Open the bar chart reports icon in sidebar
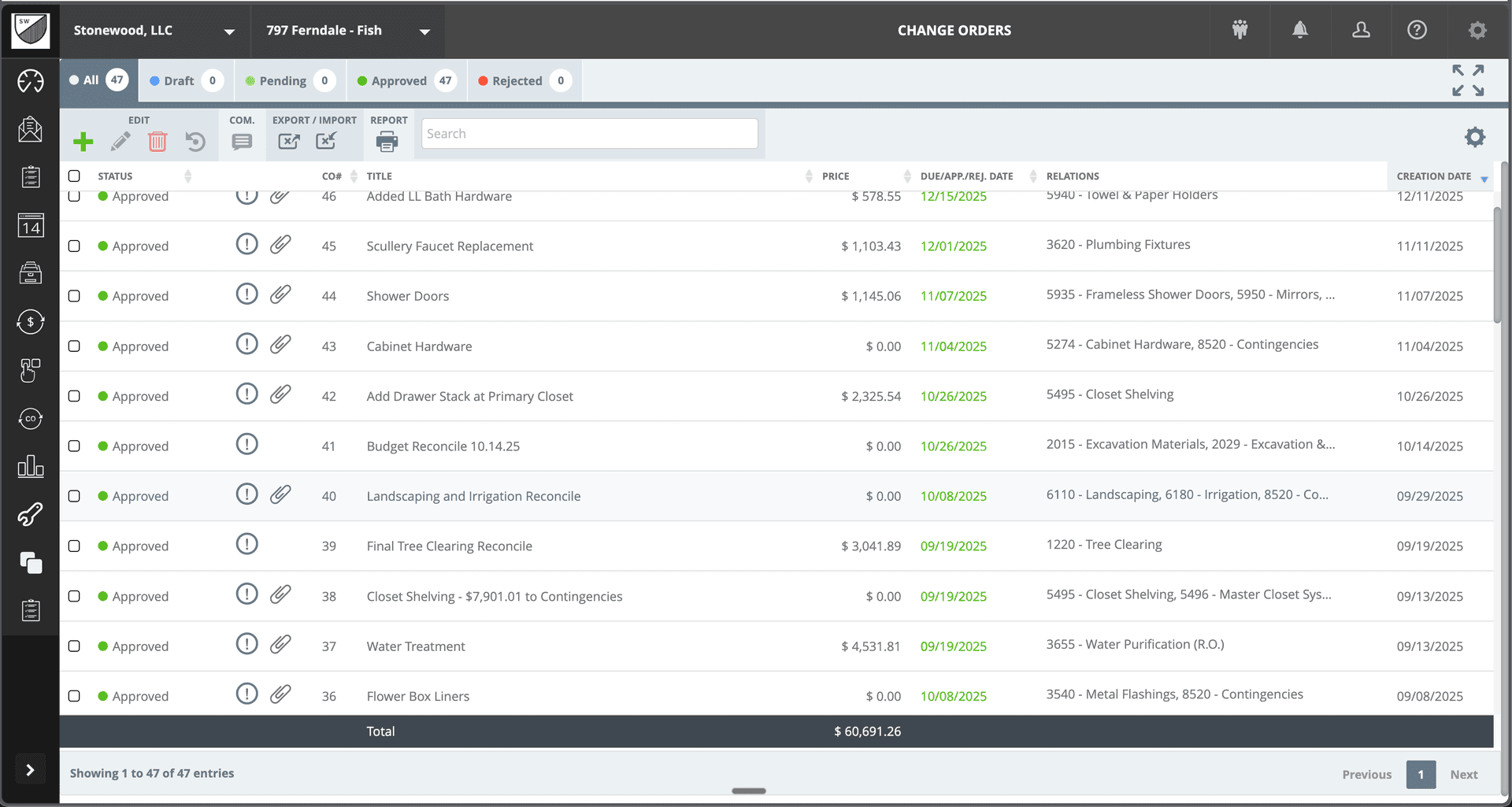The image size is (1512, 807). click(30, 466)
